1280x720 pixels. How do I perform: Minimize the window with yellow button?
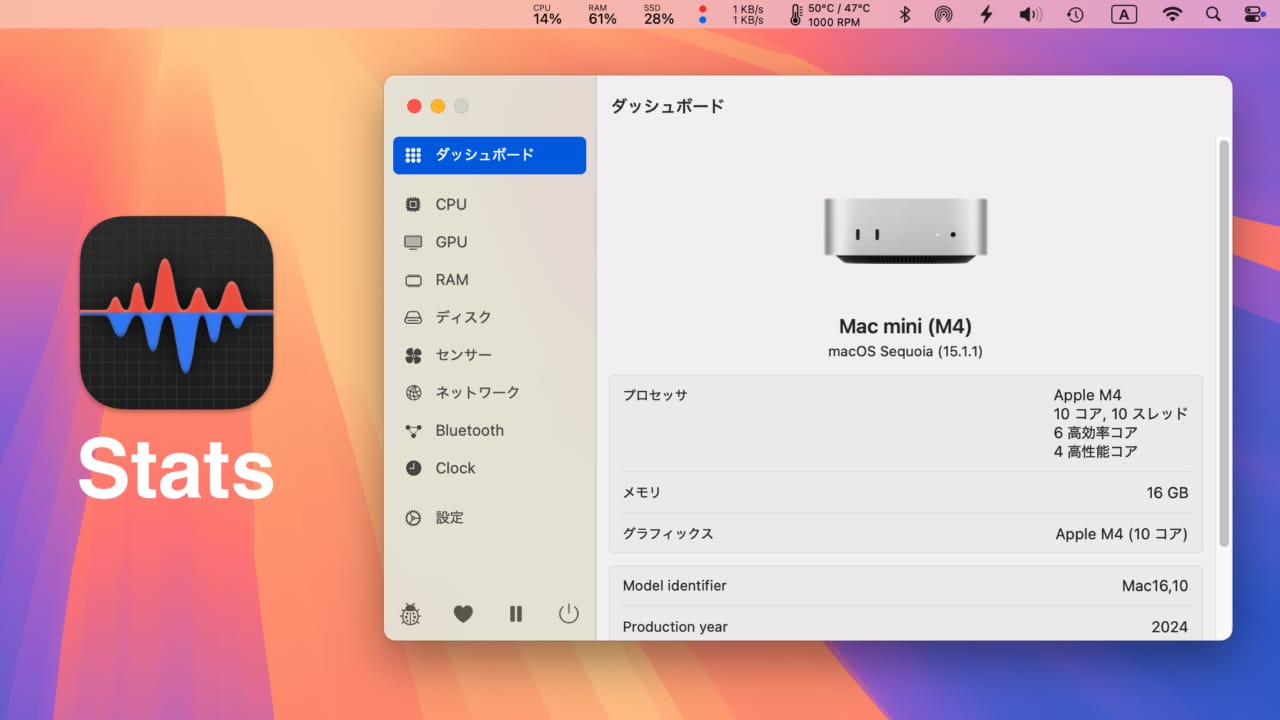438,106
